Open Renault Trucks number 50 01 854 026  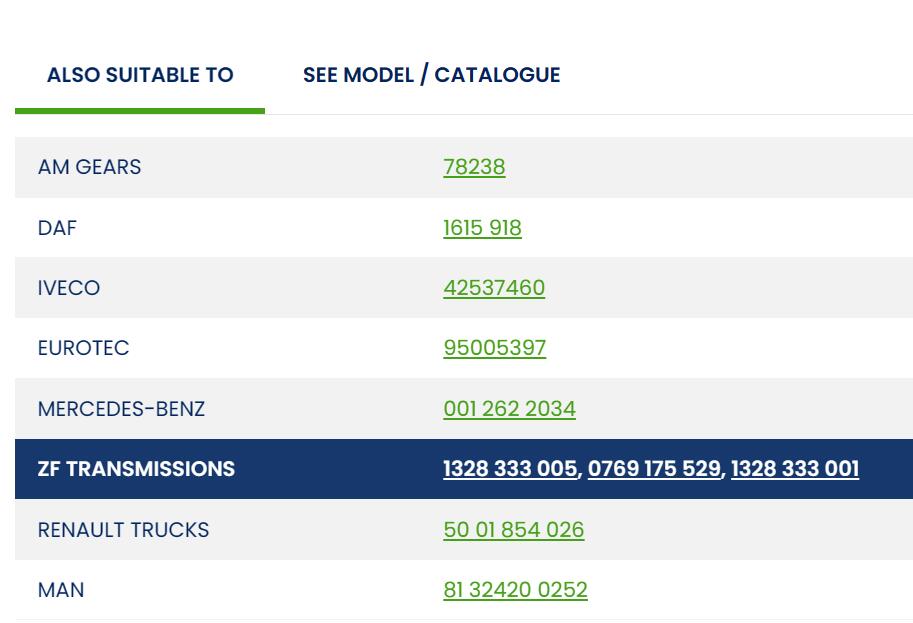pos(513,530)
